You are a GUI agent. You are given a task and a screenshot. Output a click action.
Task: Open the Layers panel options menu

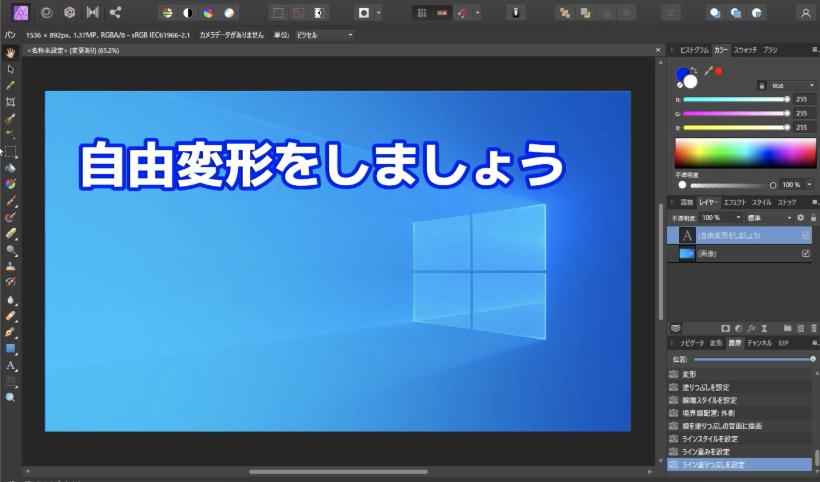(814, 202)
